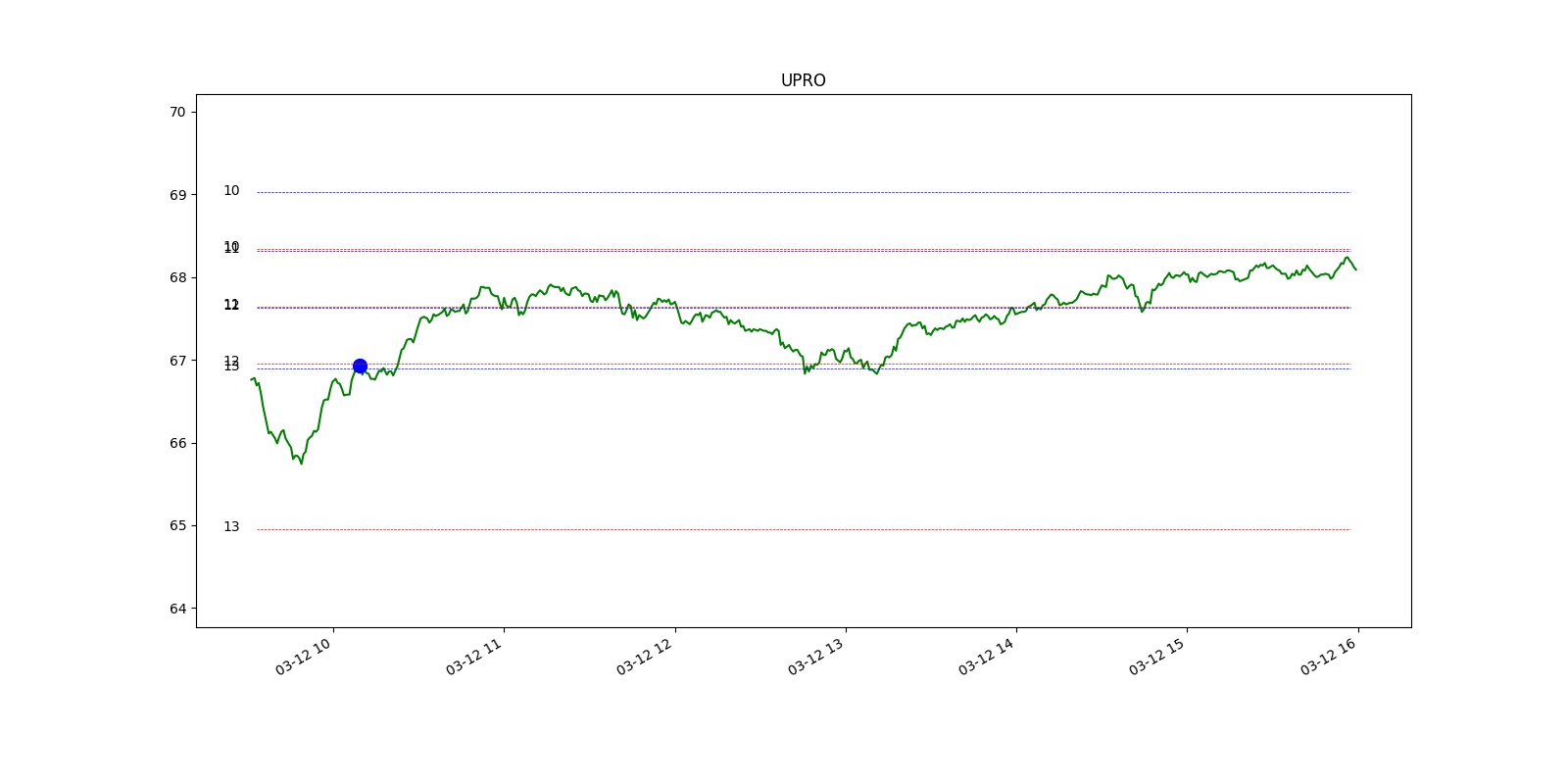Click the x-axis label 03-12 11

(x=475, y=655)
